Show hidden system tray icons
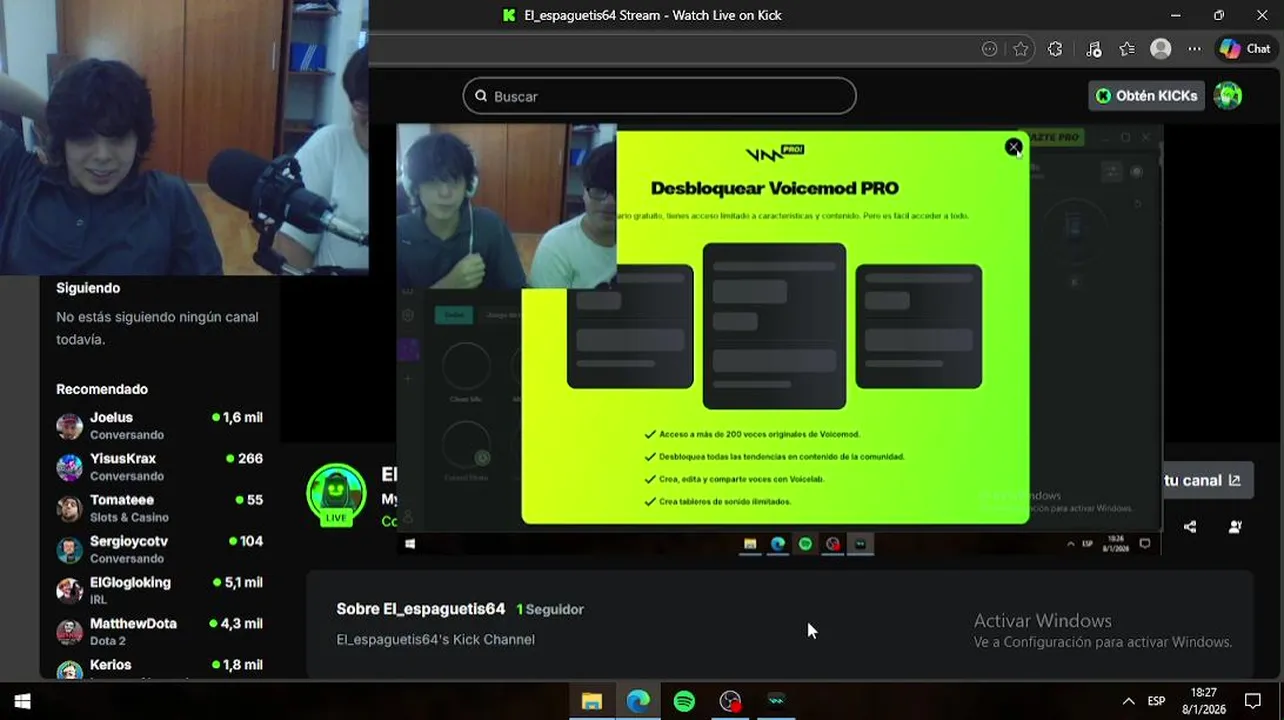This screenshot has width=1284, height=720. pyautogui.click(x=1128, y=701)
